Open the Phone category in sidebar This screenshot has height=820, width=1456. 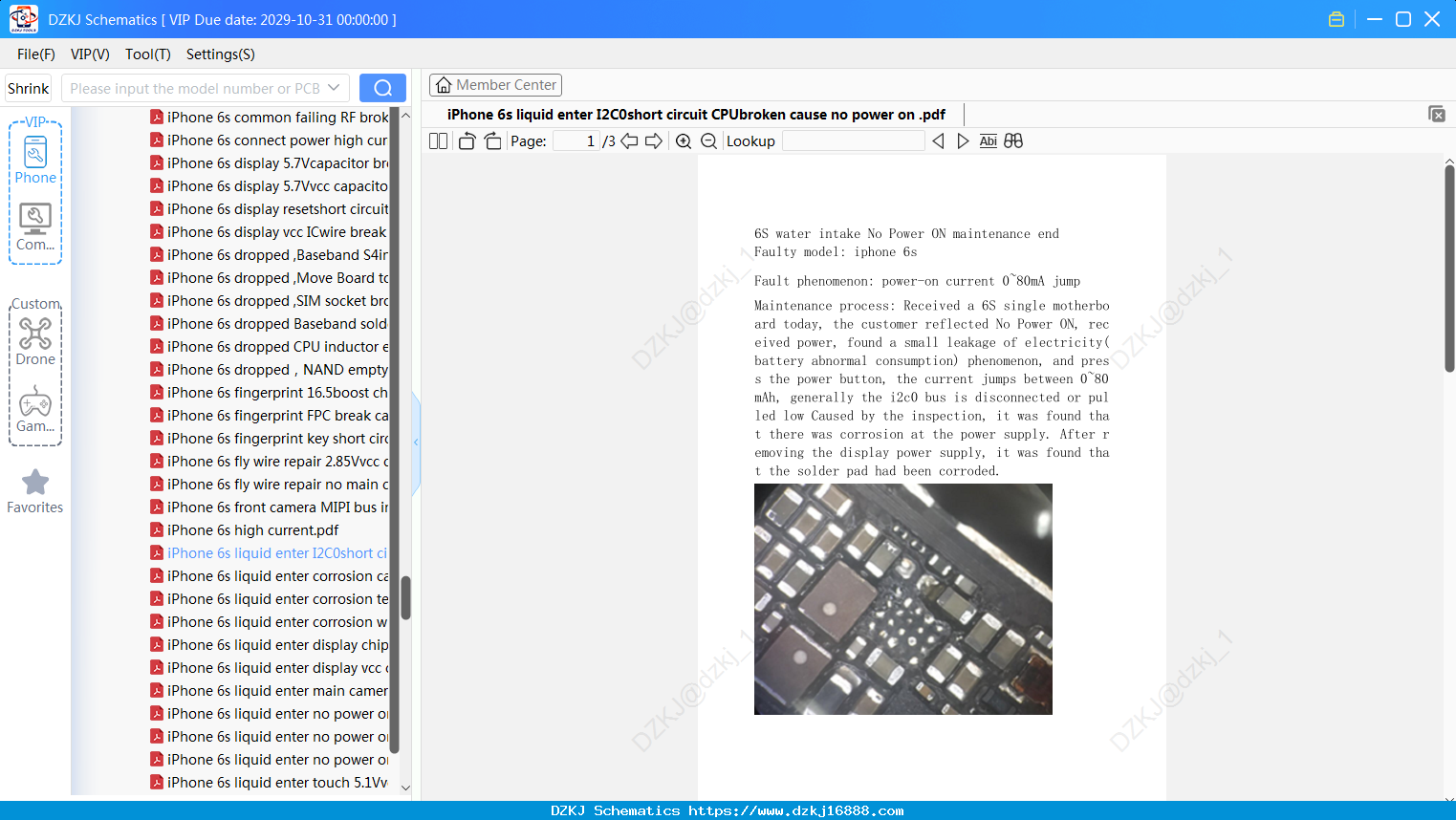[35, 160]
